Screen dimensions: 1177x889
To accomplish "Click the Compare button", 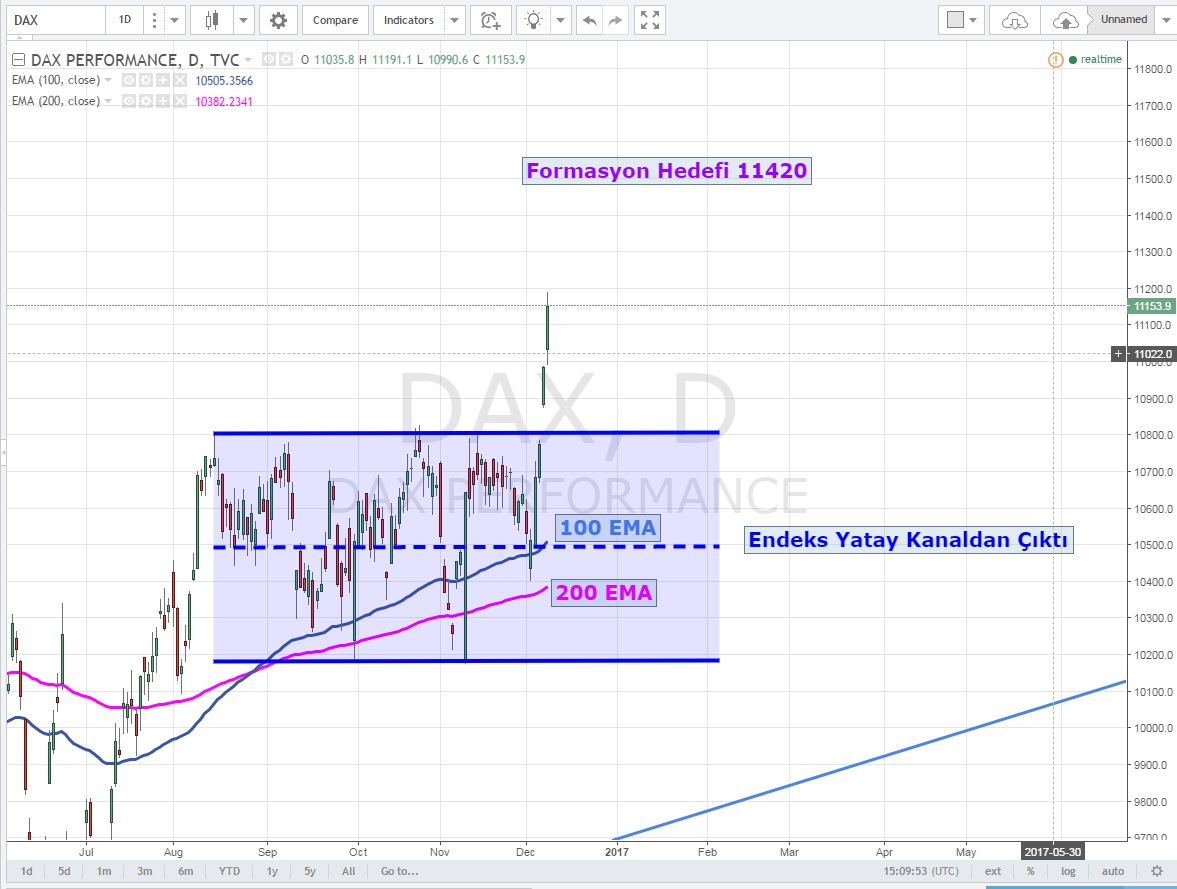I will (334, 20).
